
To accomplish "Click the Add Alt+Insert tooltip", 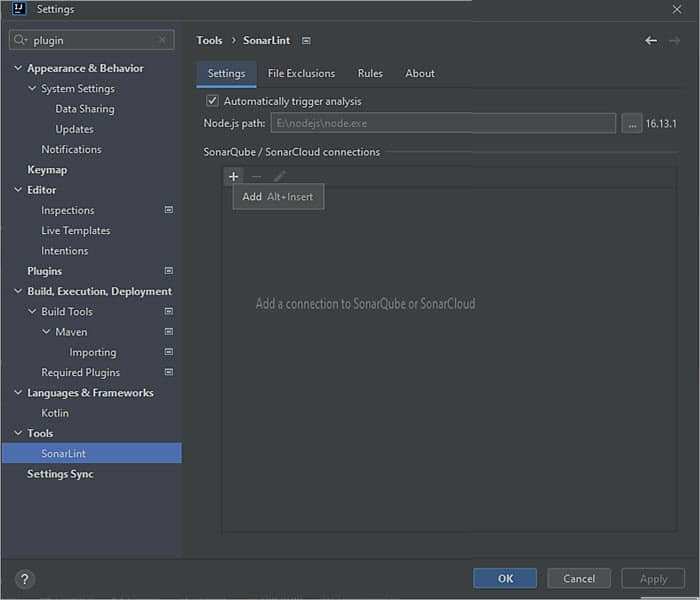I will coord(278,197).
